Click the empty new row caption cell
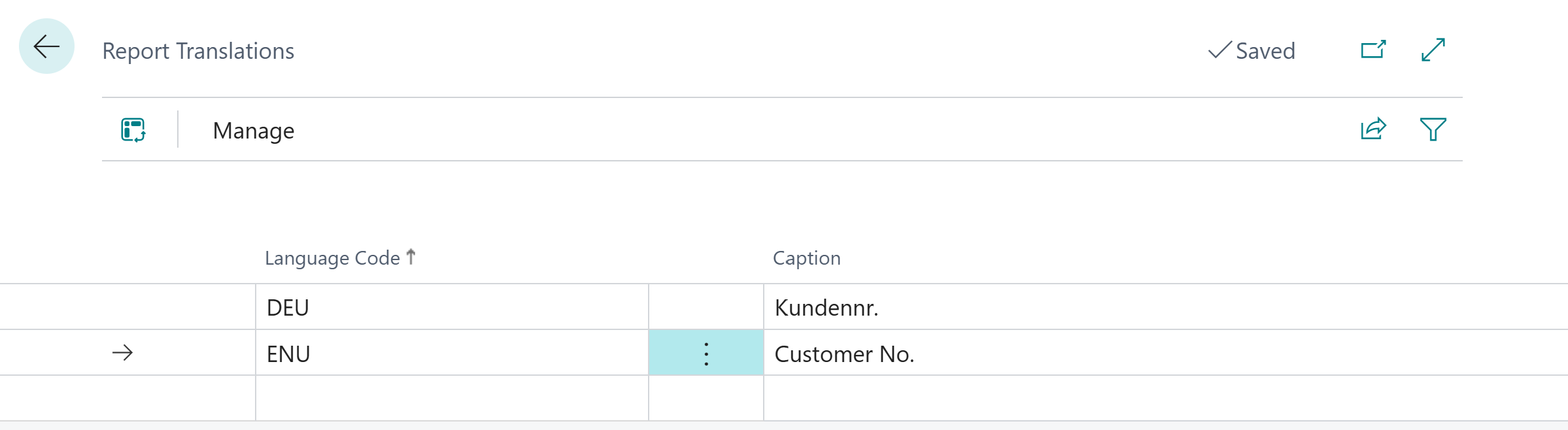The width and height of the screenshot is (1568, 430). click(x=1164, y=398)
